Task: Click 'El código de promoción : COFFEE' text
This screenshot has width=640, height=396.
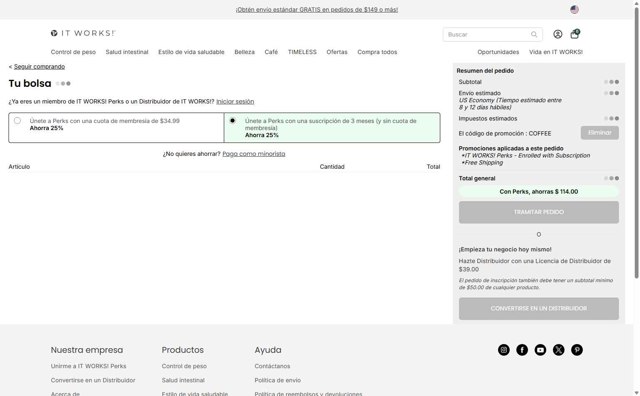Action: coord(505,133)
